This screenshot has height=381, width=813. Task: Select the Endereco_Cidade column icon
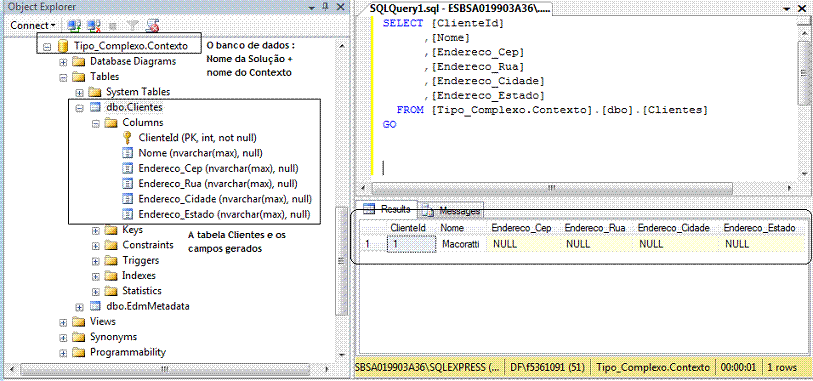pyautogui.click(x=127, y=199)
